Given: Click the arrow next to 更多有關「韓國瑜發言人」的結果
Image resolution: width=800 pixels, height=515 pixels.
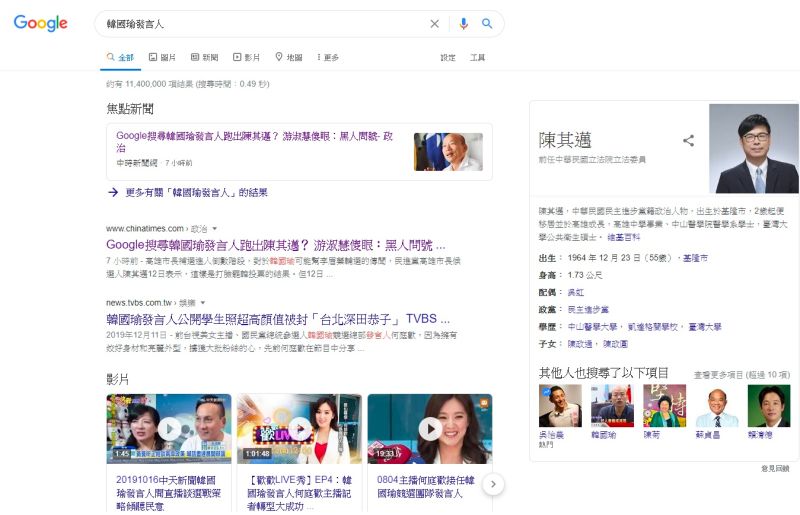Looking at the screenshot, I should coord(113,192).
